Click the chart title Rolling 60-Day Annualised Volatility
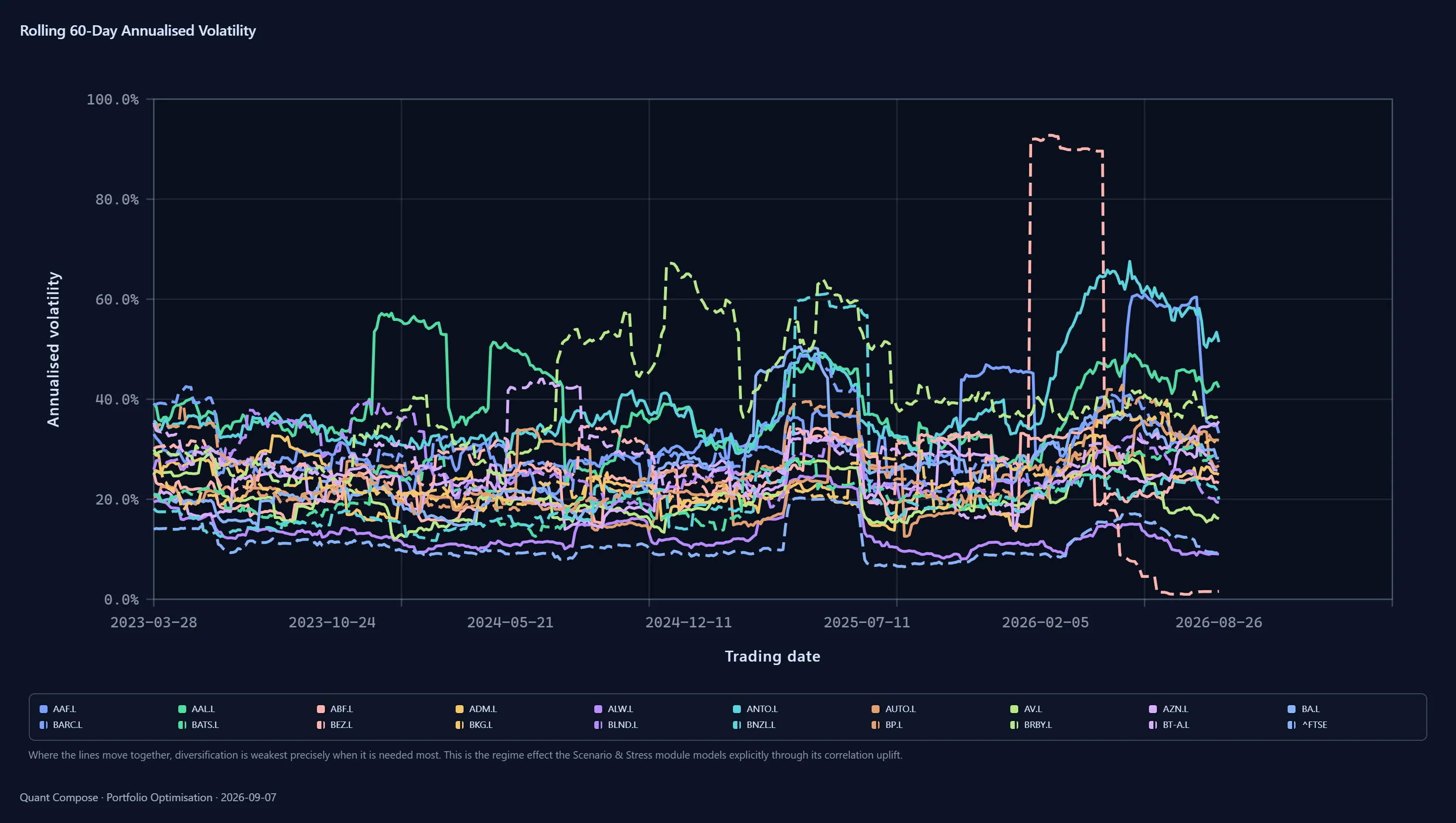Image resolution: width=1456 pixels, height=823 pixels. tap(138, 31)
